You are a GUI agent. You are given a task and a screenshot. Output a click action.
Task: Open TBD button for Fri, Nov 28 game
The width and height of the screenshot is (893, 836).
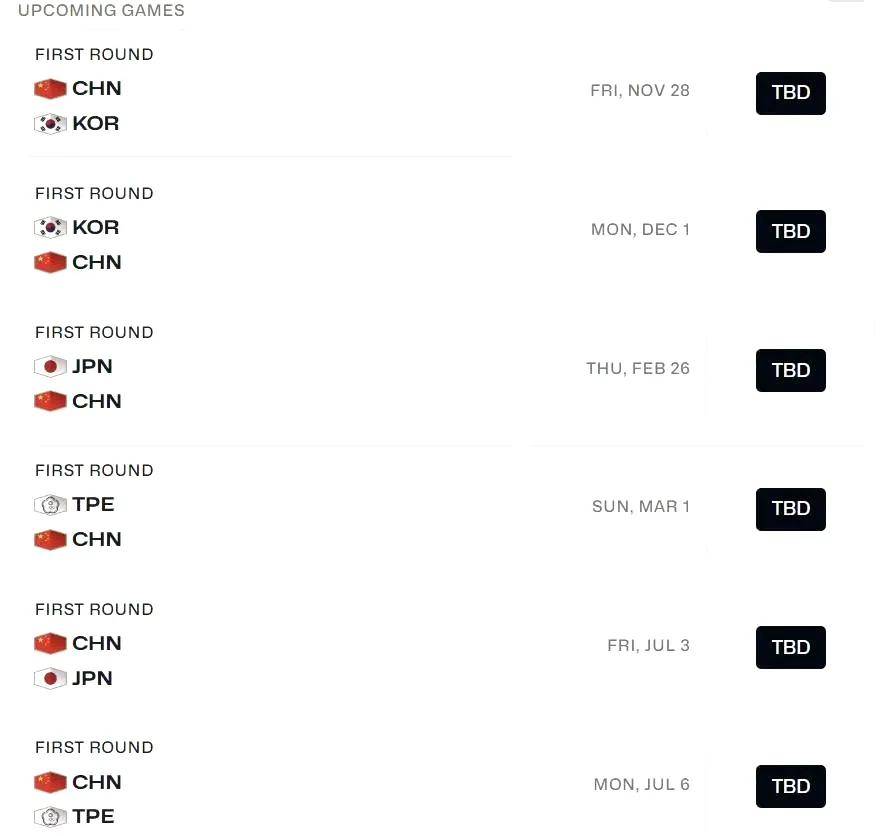pos(790,93)
